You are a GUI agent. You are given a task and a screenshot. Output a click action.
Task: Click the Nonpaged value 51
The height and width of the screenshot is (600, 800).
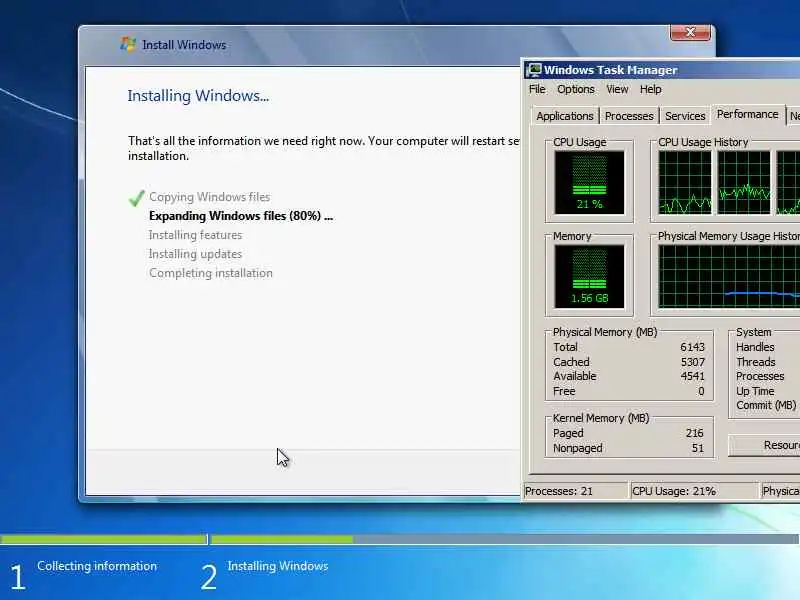coord(697,448)
